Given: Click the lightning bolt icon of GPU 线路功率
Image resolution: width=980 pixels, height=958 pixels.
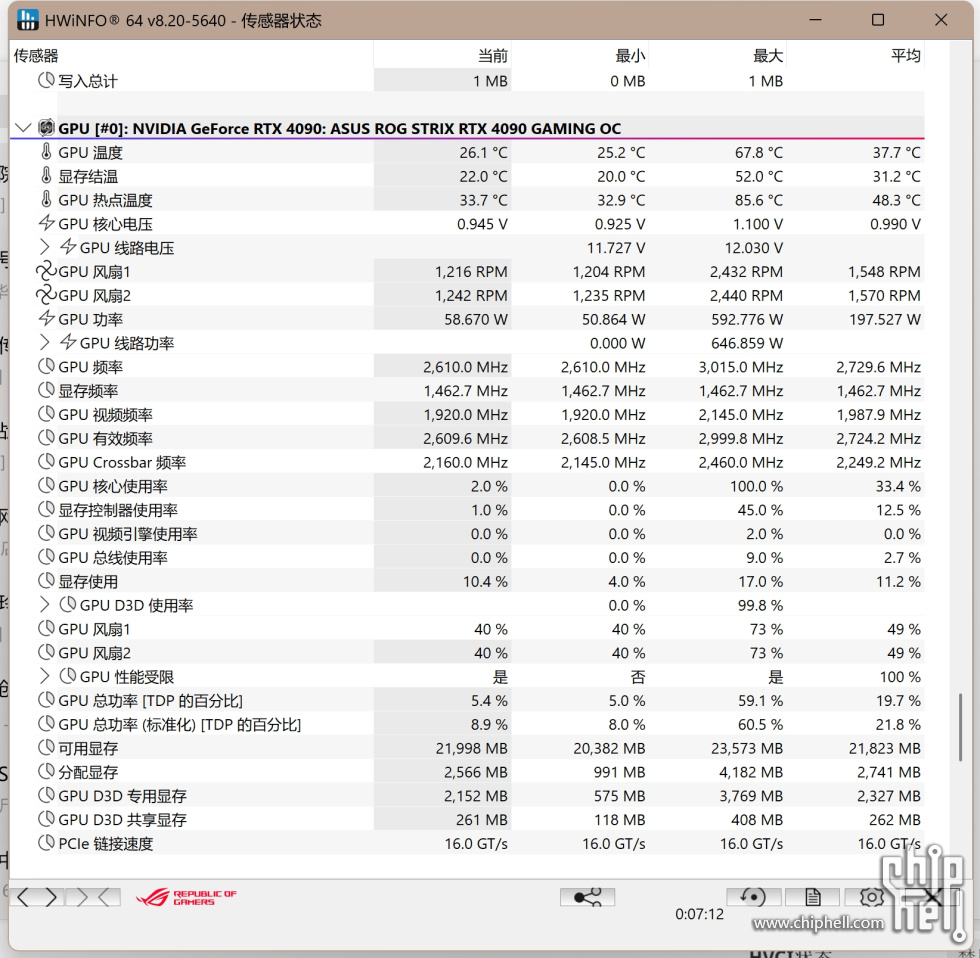Looking at the screenshot, I should [68, 342].
